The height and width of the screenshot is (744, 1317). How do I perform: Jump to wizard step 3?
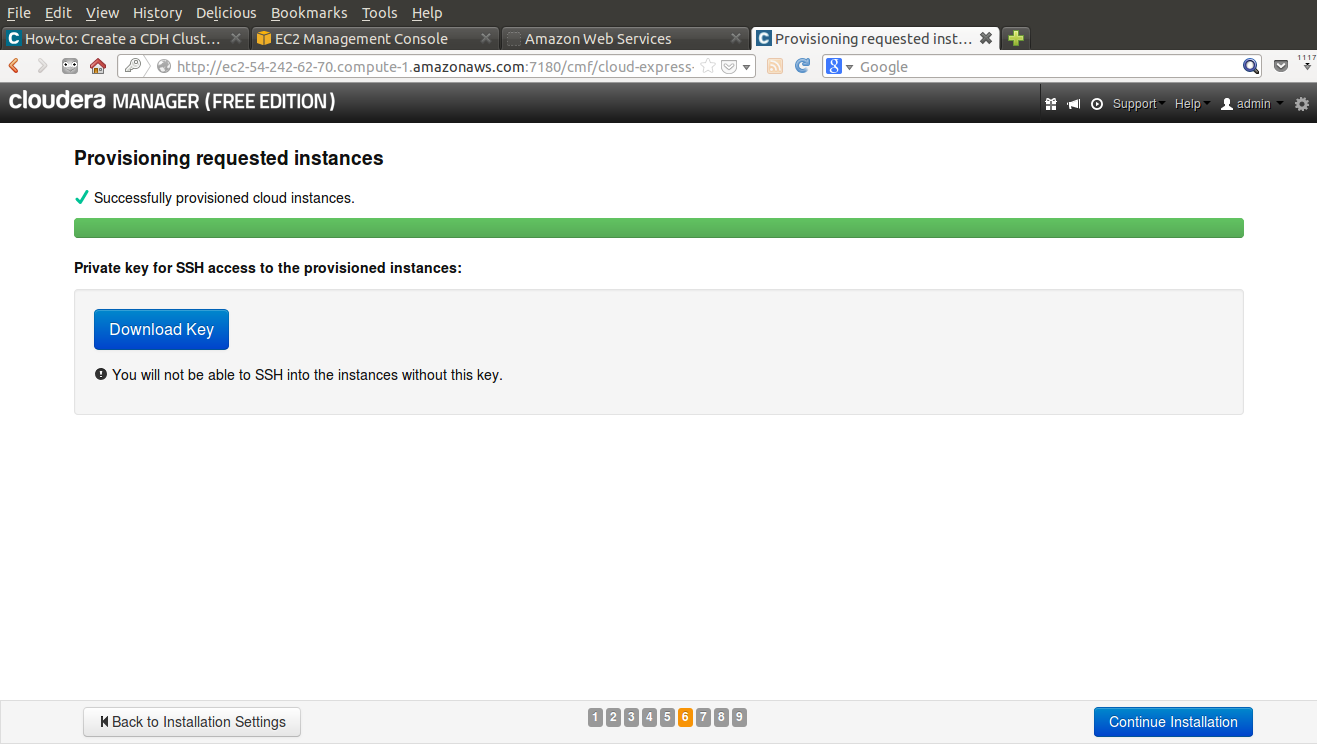[x=632, y=717]
